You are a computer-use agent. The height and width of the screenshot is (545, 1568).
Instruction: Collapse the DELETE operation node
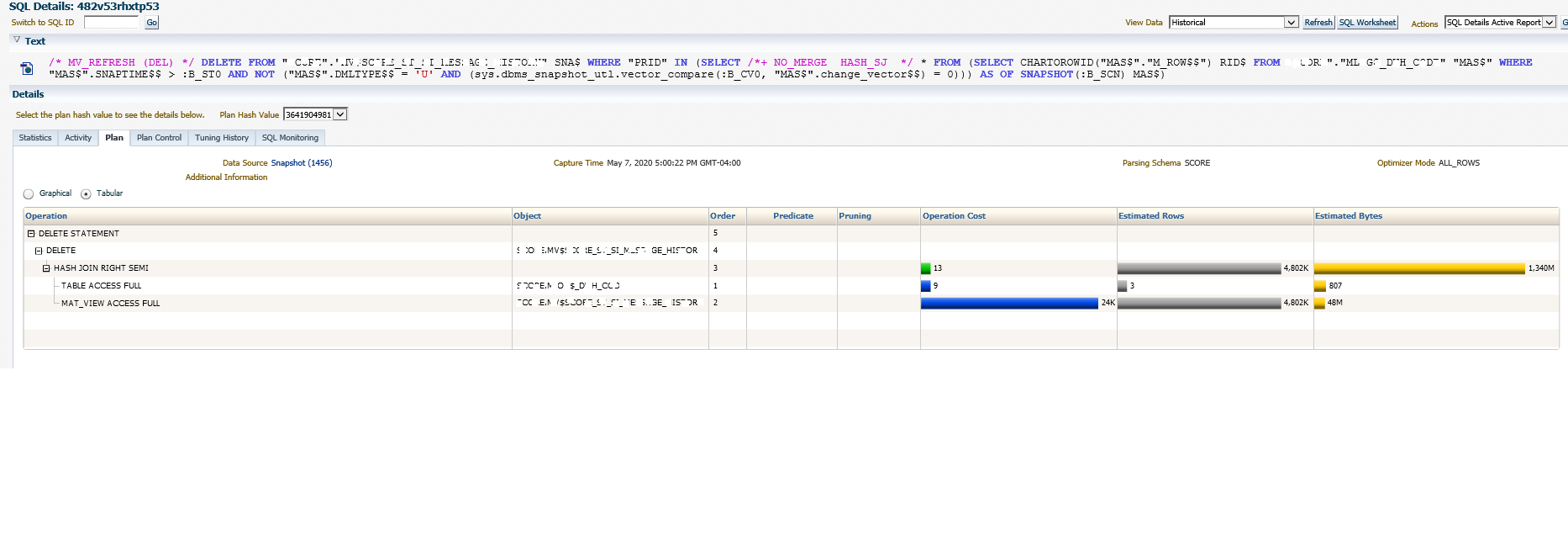click(x=39, y=251)
